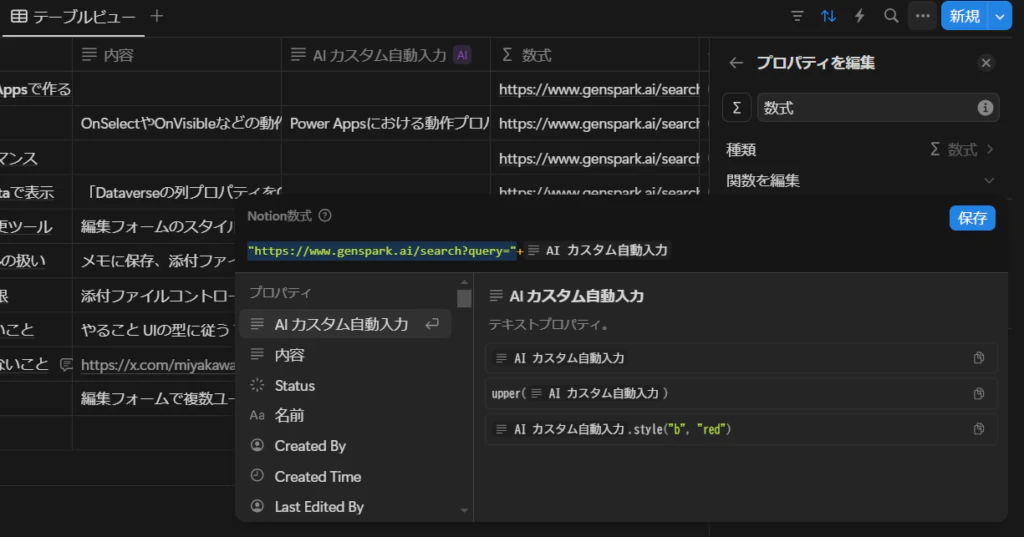Click the cell 編集フォームのスタイル
The height and width of the screenshot is (537, 1024).
(x=154, y=227)
